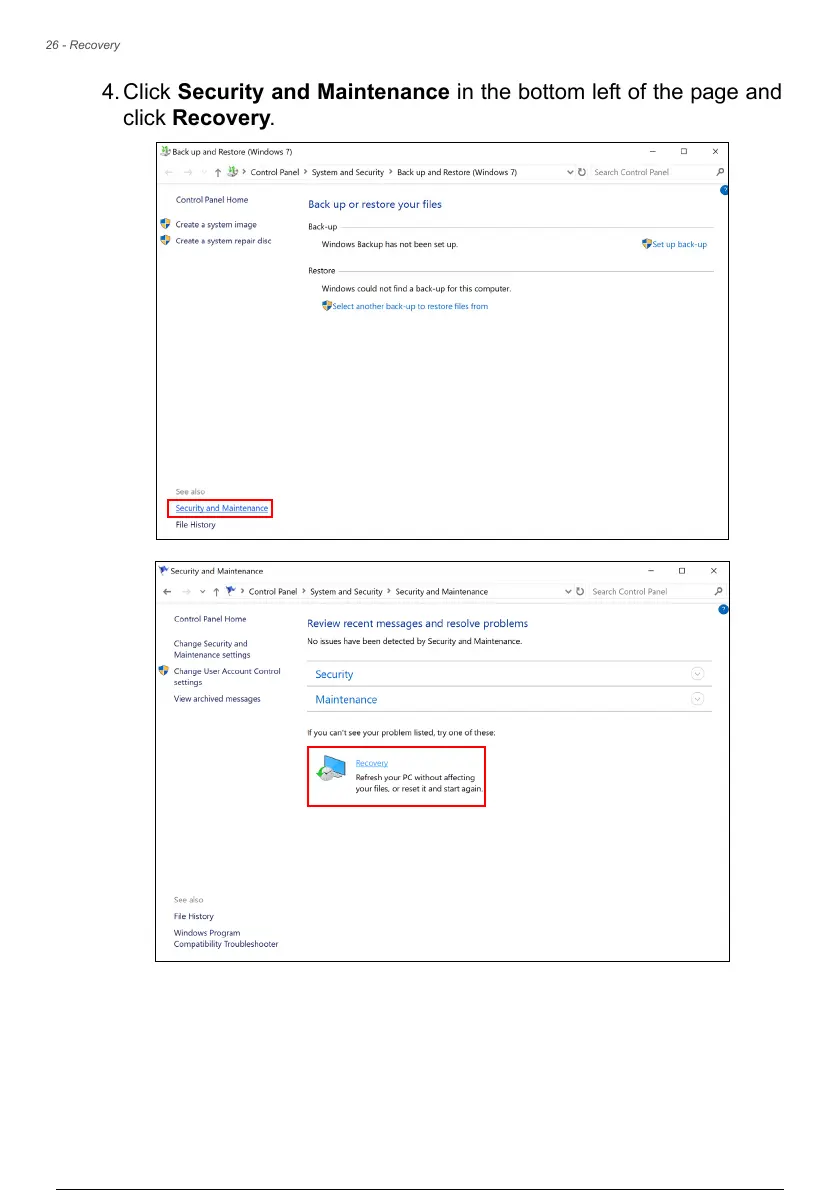840x1190 pixels.
Task: Open the Recovery link
Action: click(372, 763)
